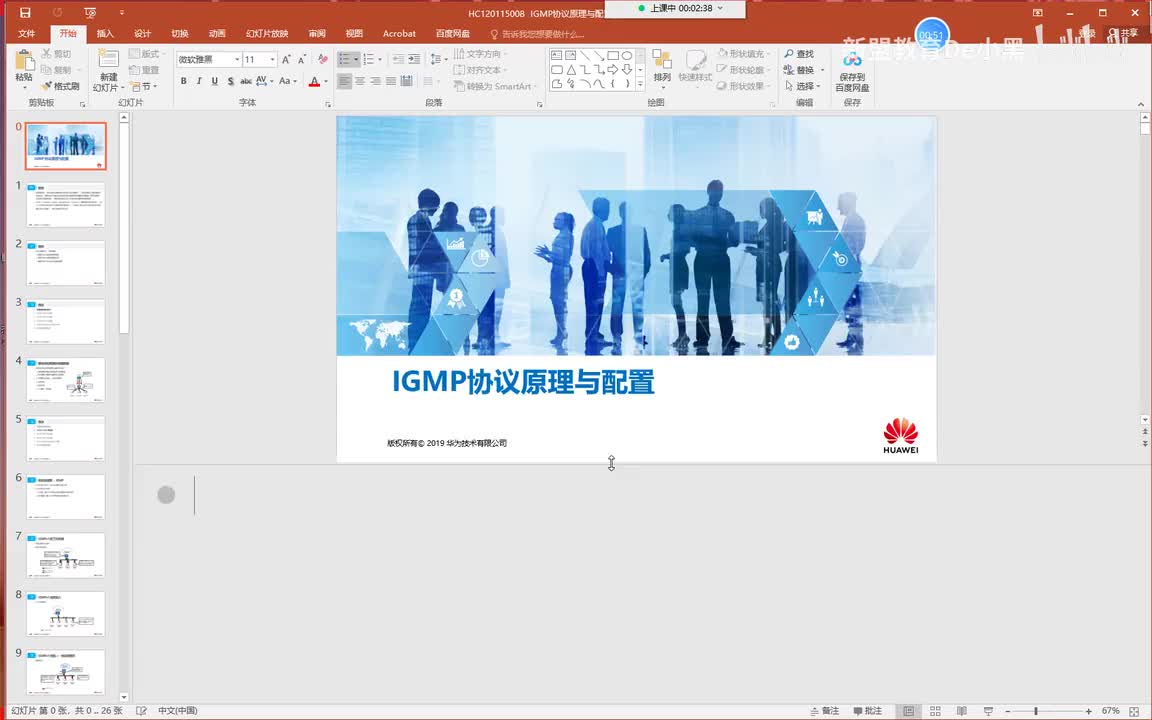Clear all formatting with the eraser icon
Image resolution: width=1152 pixels, height=720 pixels.
(323, 60)
